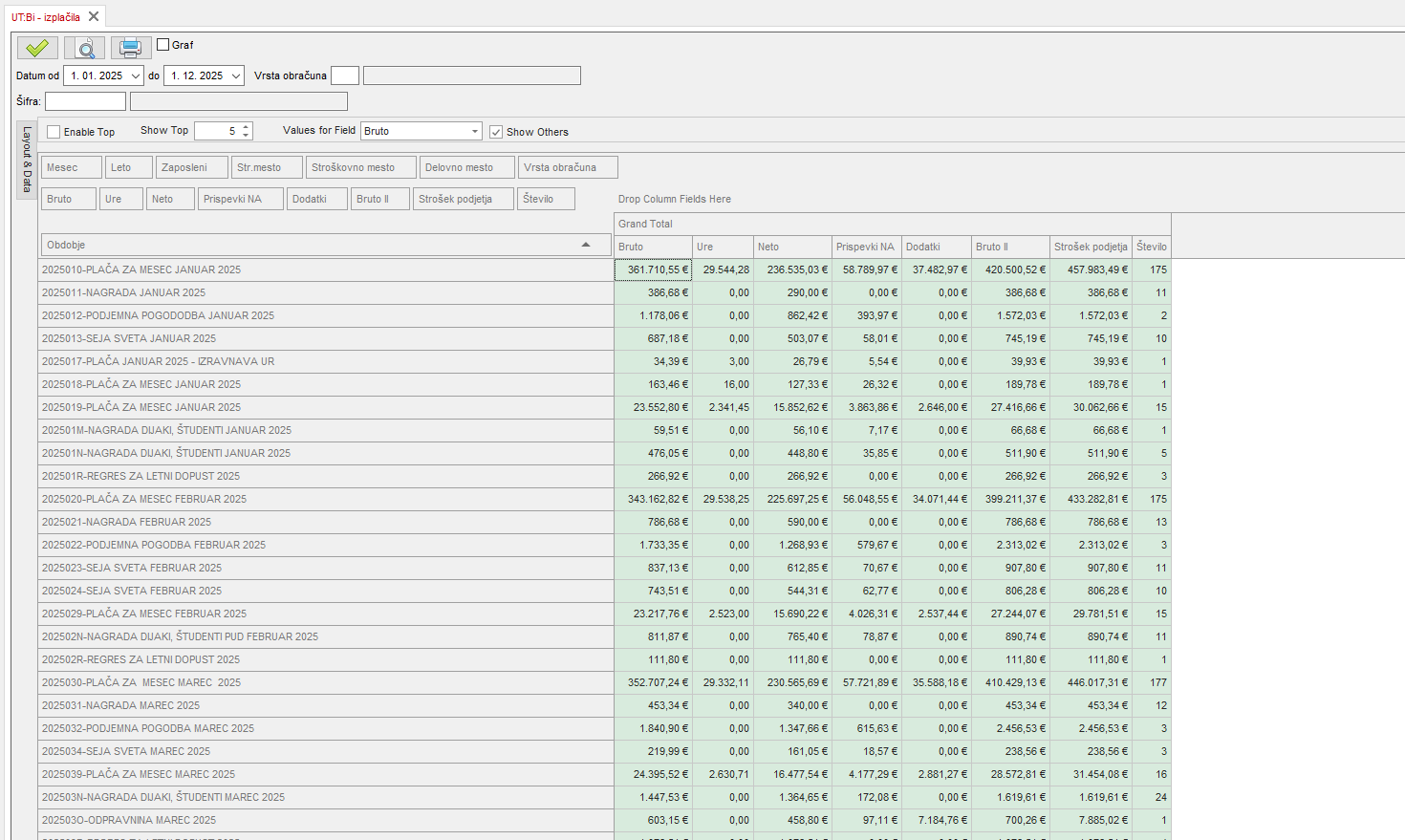The image size is (1405, 840).
Task: Tick the Enable Top checkbox
Action: 54,132
